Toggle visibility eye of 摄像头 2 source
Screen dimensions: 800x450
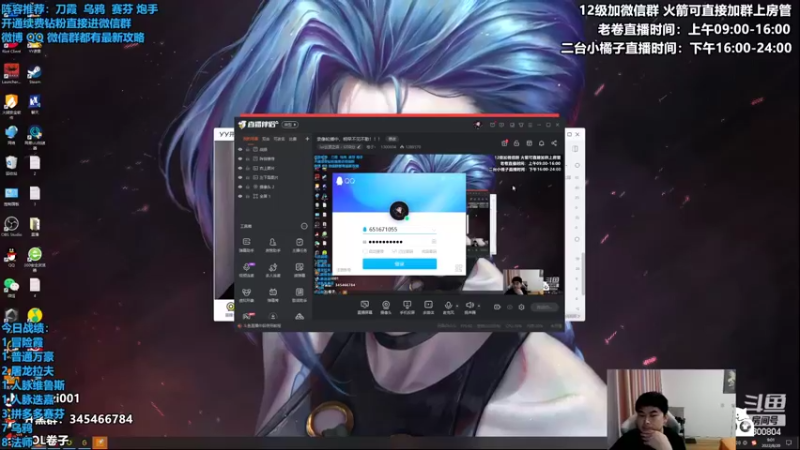(x=240, y=187)
